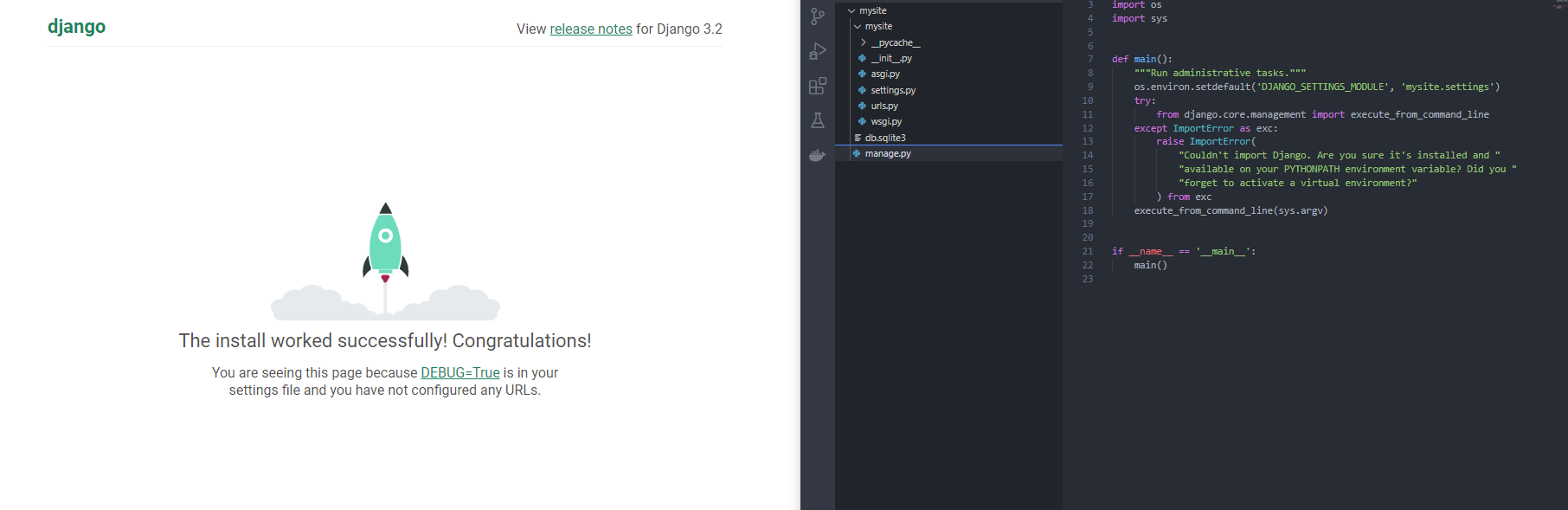Open settings.py in the explorer
Image resolution: width=1568 pixels, height=510 pixels.
pos(893,90)
